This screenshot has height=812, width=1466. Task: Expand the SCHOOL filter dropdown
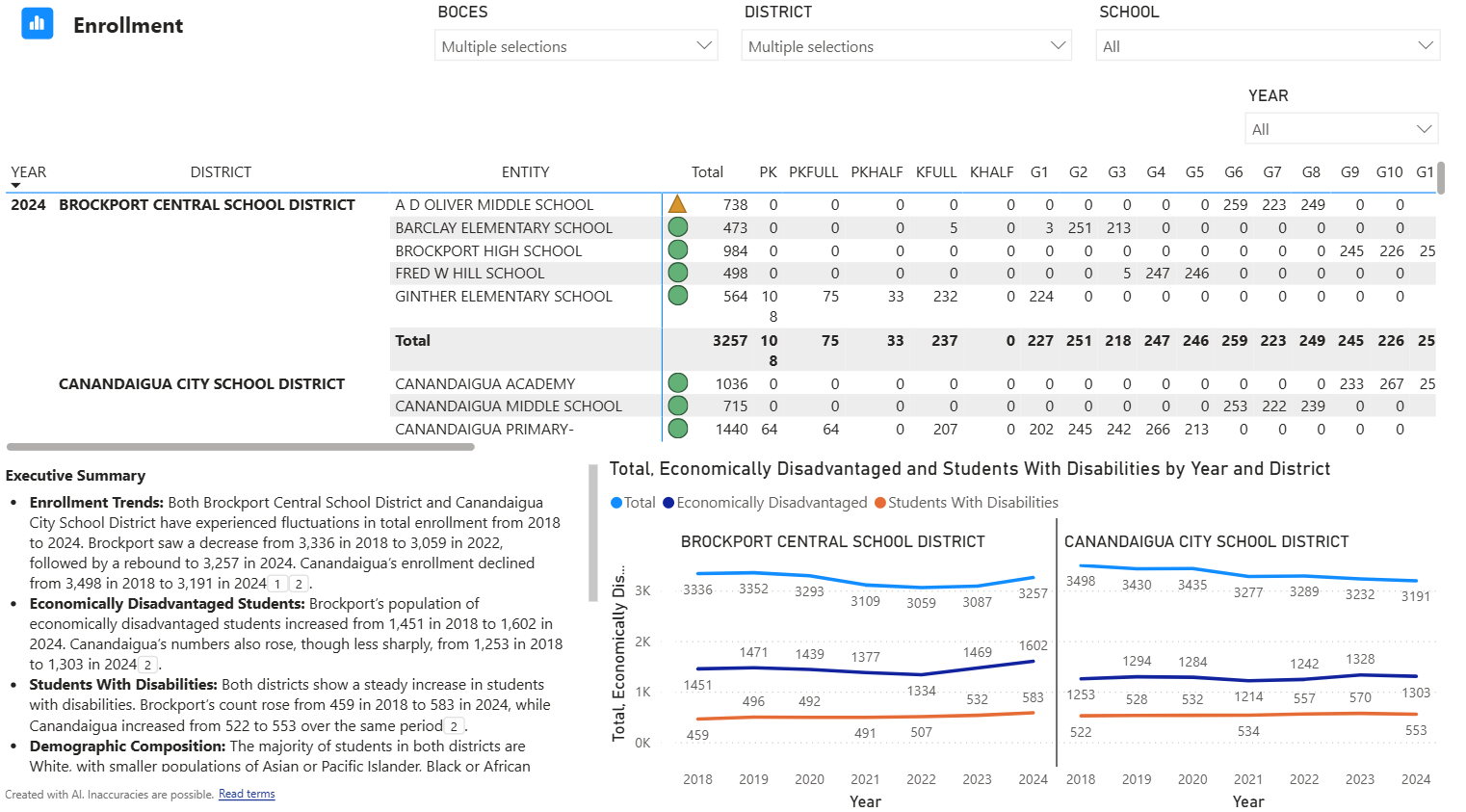[x=1267, y=46]
